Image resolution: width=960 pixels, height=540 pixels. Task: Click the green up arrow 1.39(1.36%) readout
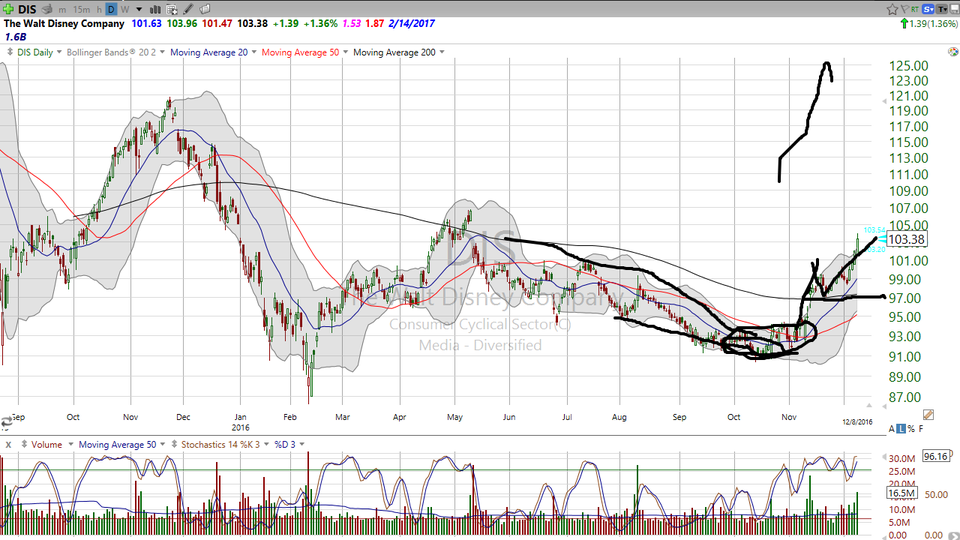pyautogui.click(x=928, y=23)
